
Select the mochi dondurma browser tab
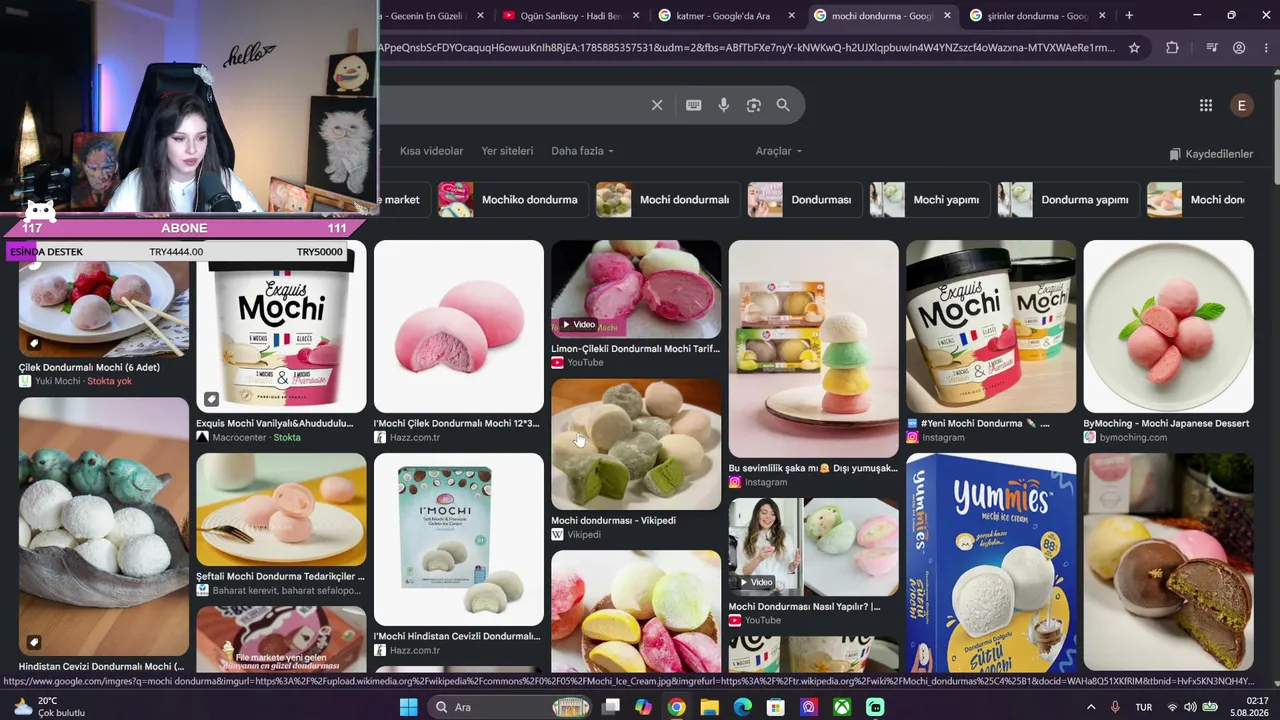click(883, 15)
